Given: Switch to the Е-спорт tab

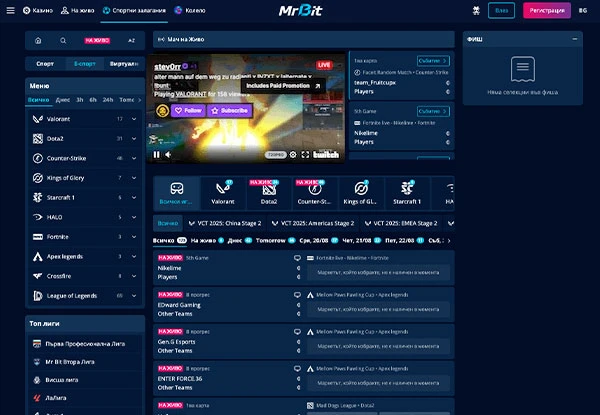Looking at the screenshot, I should pyautogui.click(x=85, y=64).
